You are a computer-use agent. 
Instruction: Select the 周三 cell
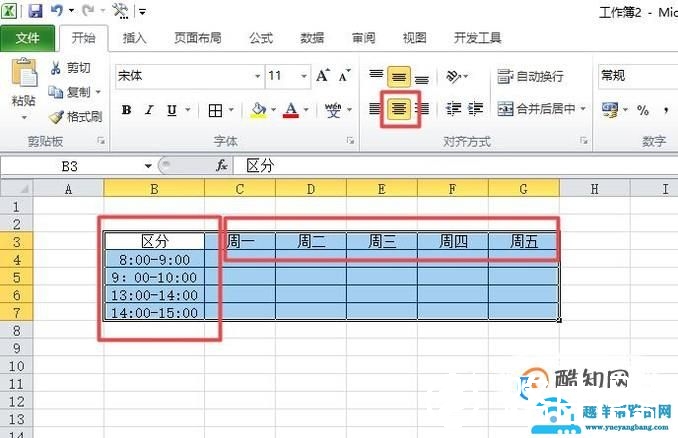382,241
